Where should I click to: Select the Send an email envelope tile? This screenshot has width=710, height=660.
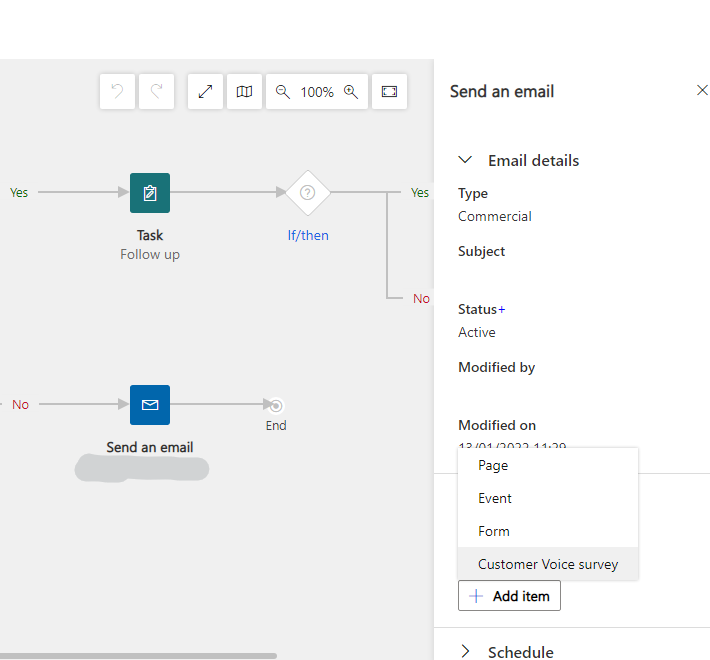tap(150, 405)
